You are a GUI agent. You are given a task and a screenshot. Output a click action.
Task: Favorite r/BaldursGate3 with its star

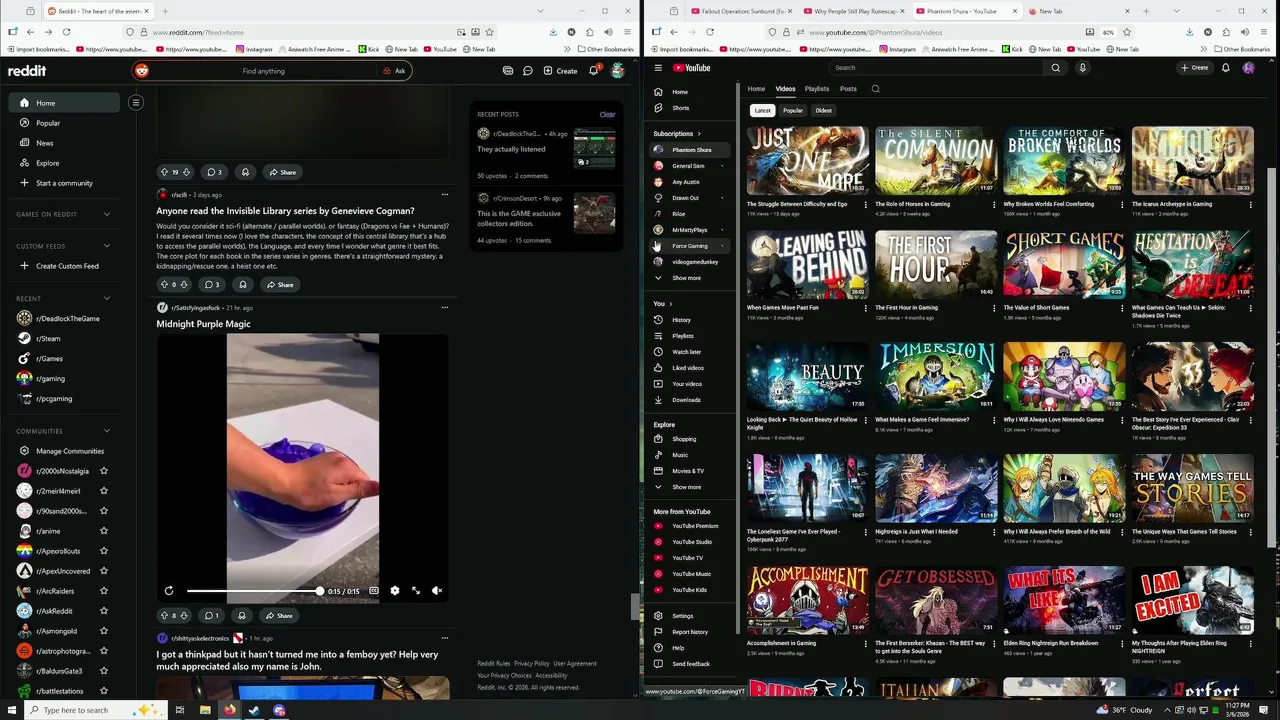pos(104,671)
